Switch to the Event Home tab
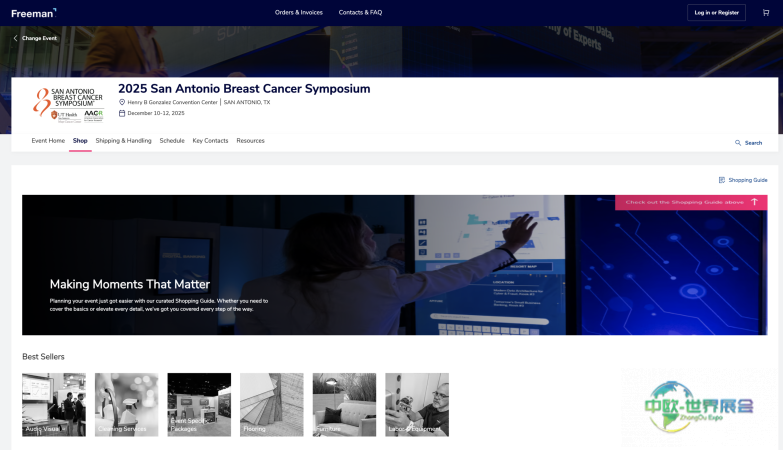The image size is (783, 450). tap(48, 141)
